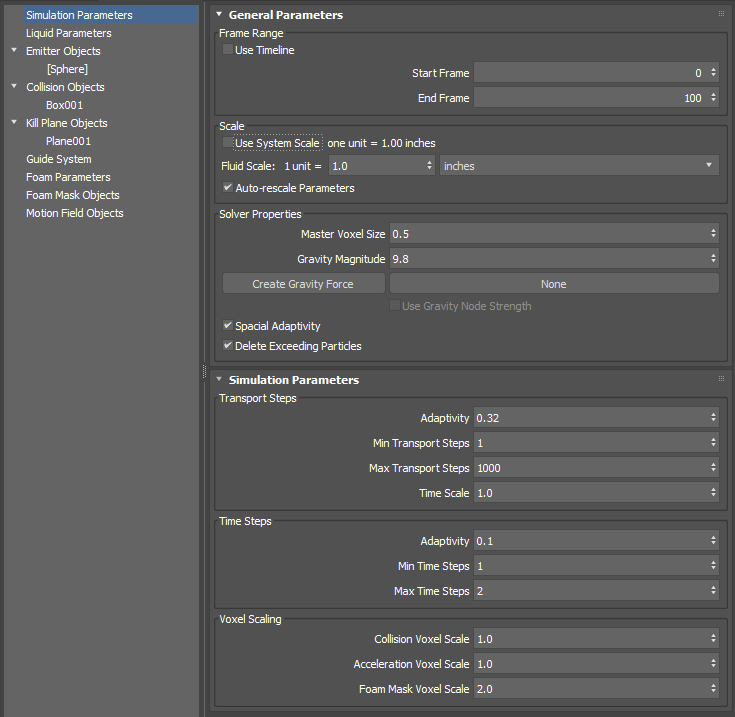Open the inches unit dropdown
Image resolution: width=735 pixels, height=717 pixels.
pos(579,166)
